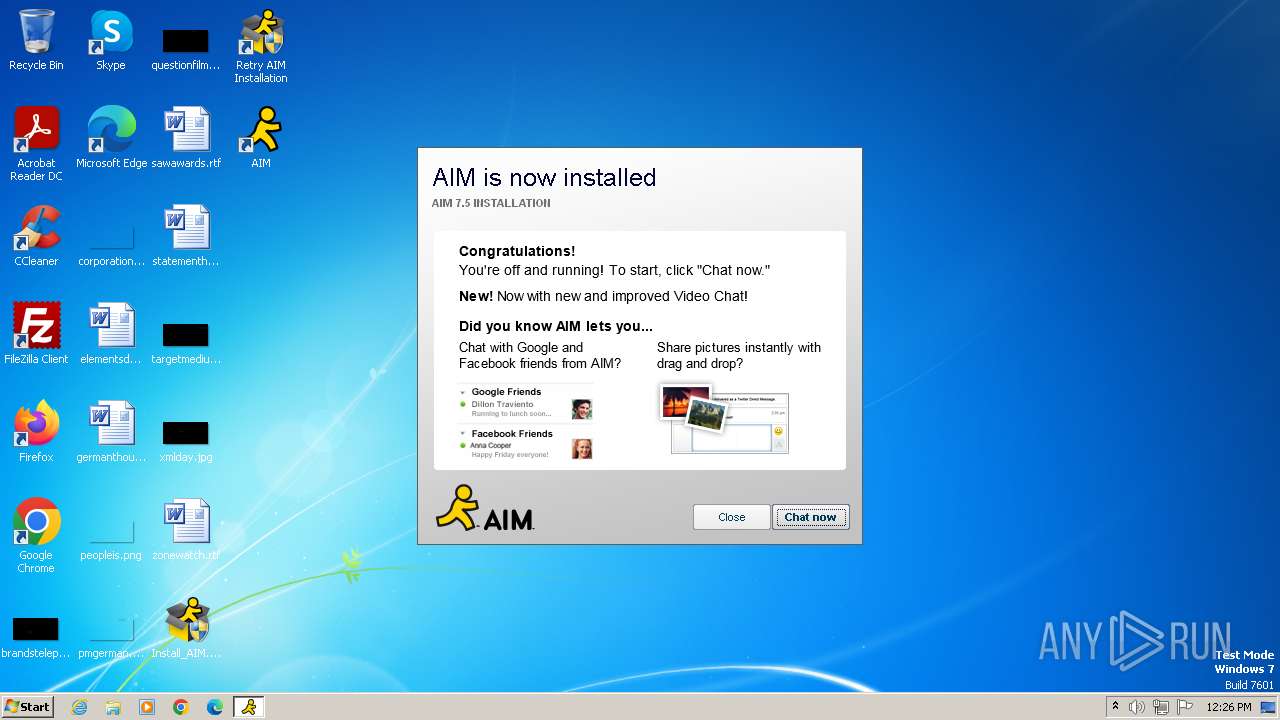1280x720 pixels.
Task: Click the Facebook Friends group label
Action: coord(512,434)
